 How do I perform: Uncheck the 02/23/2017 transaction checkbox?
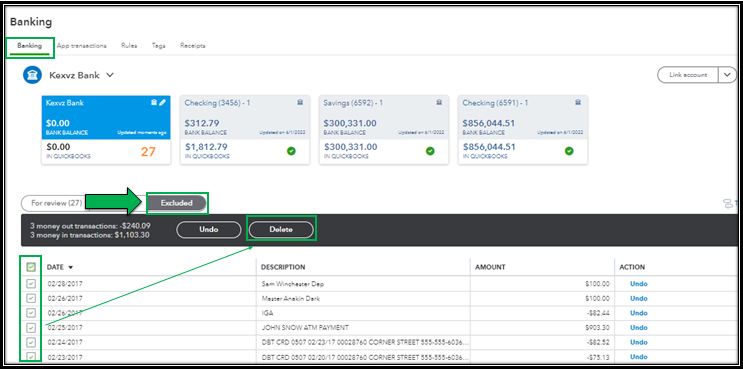(x=31, y=357)
